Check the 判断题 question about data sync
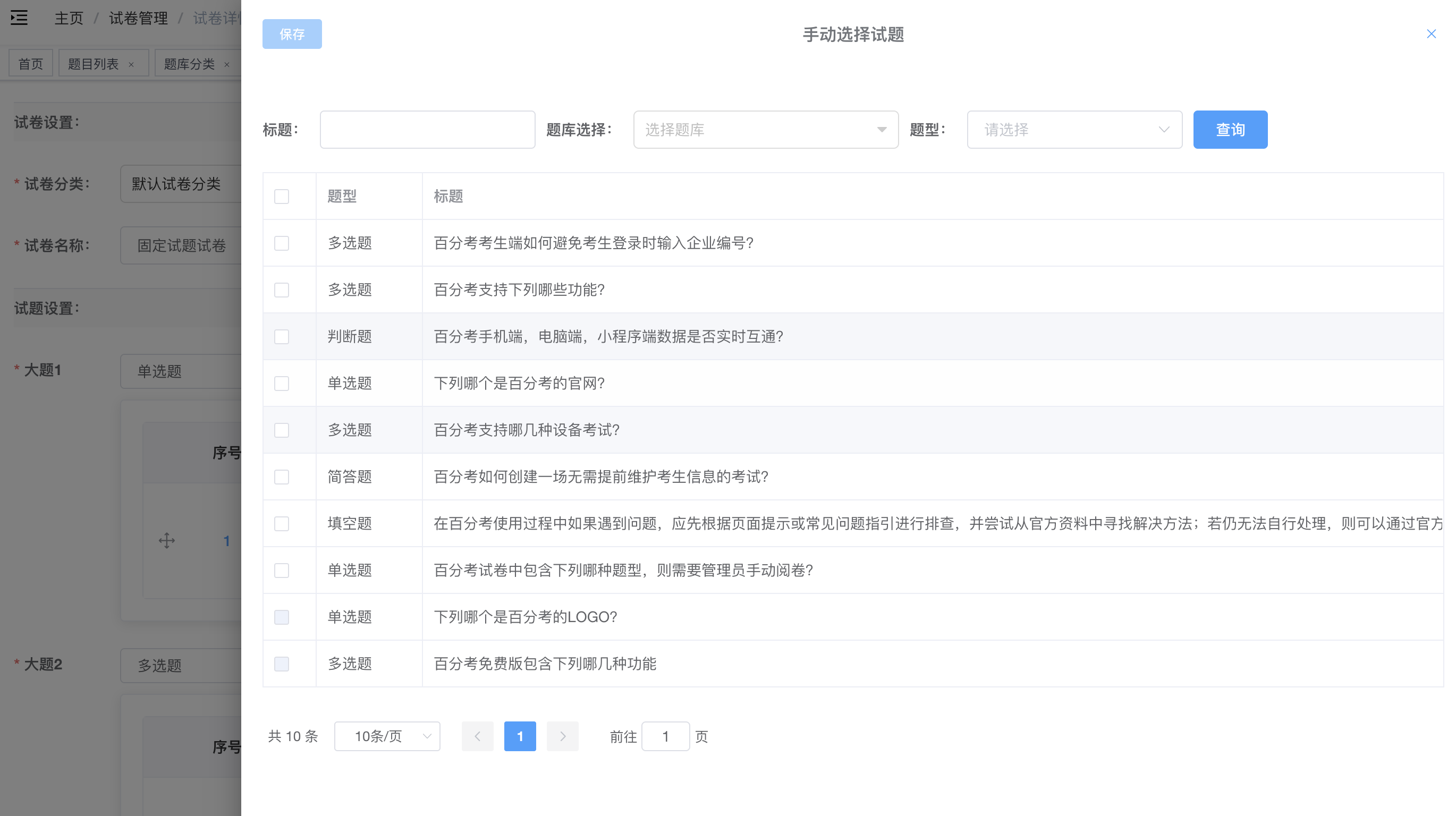 pyautogui.click(x=282, y=336)
